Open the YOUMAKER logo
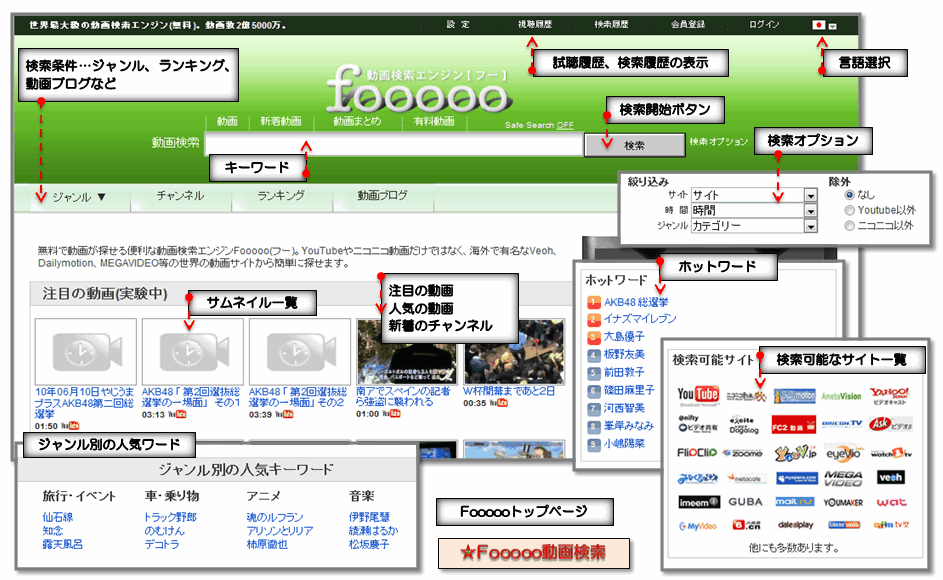 click(x=843, y=502)
